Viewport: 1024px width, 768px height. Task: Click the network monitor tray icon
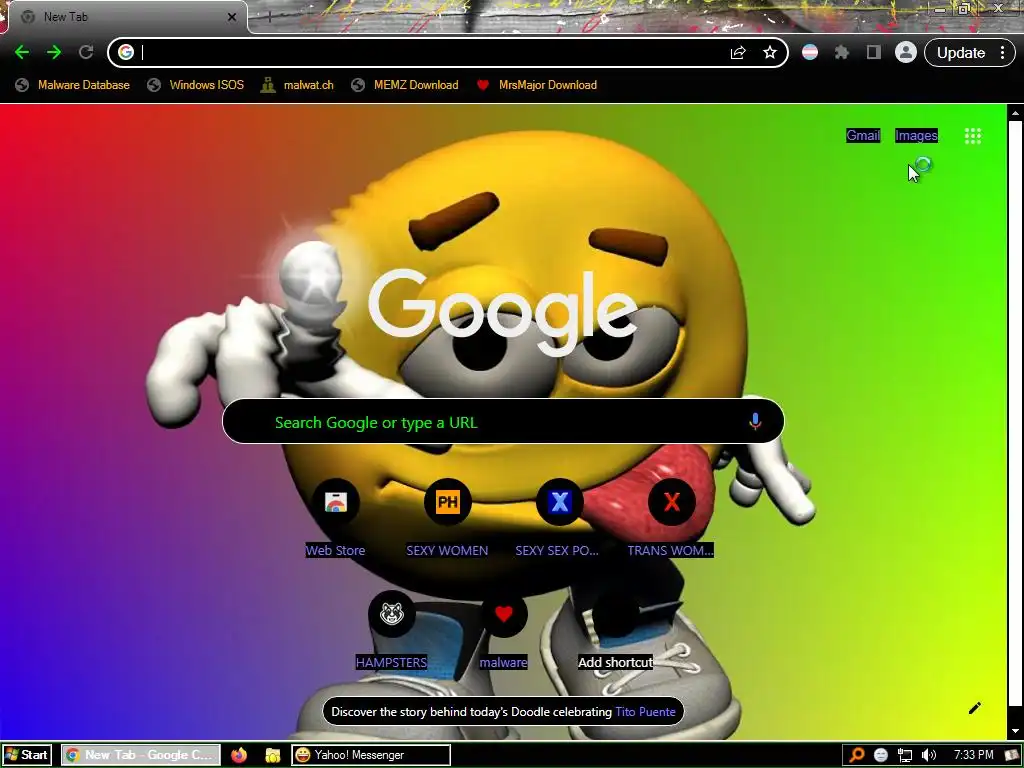[904, 756]
